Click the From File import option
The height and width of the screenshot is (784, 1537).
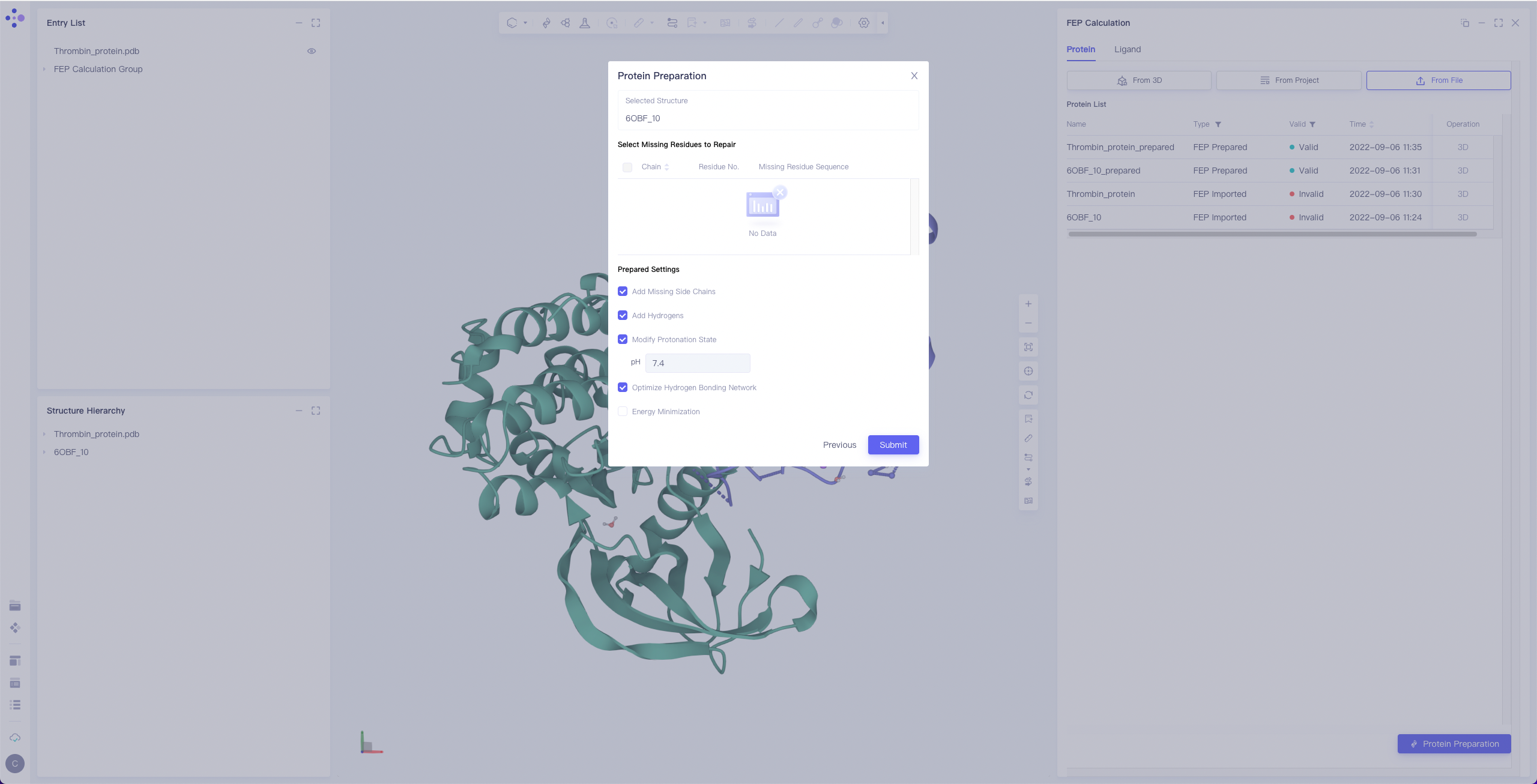click(x=1439, y=80)
